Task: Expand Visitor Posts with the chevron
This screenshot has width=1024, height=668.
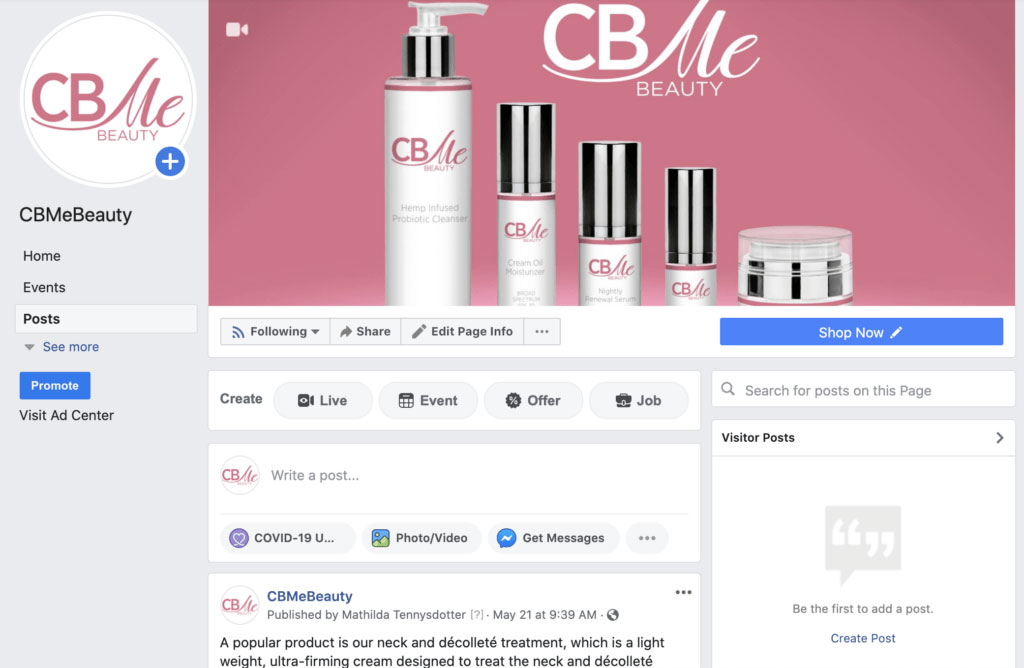Action: pyautogui.click(x=999, y=437)
